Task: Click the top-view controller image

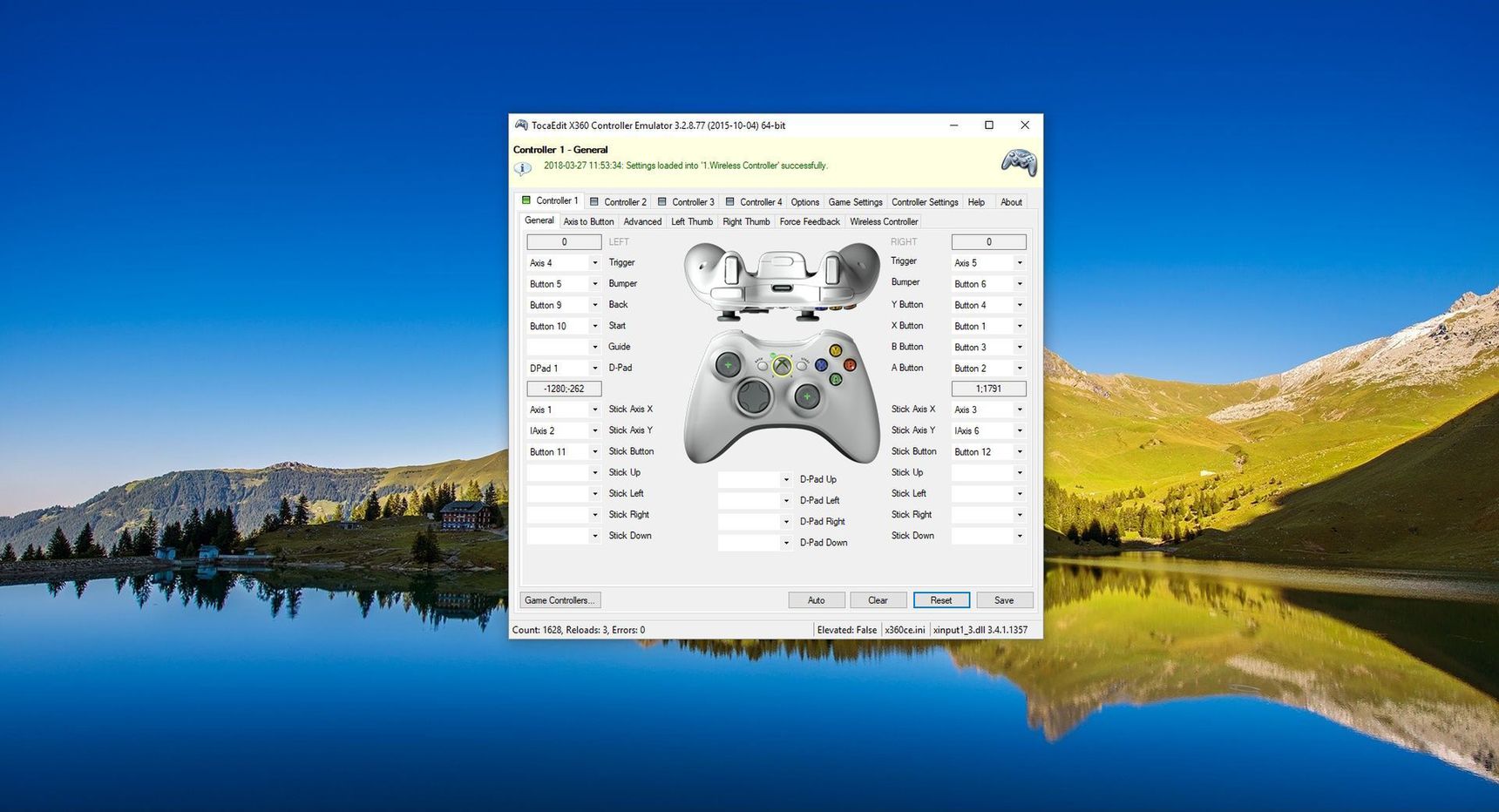Action: point(782,281)
